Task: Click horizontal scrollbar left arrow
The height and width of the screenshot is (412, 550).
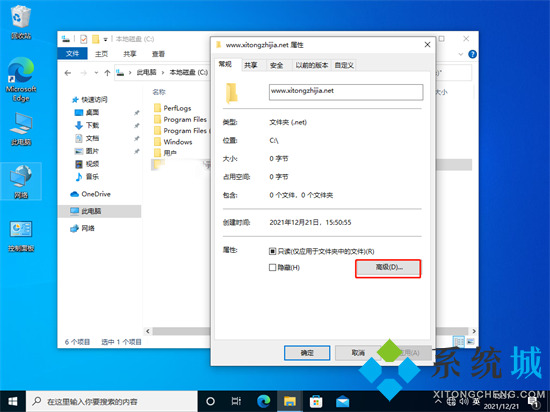Action: (x=148, y=331)
